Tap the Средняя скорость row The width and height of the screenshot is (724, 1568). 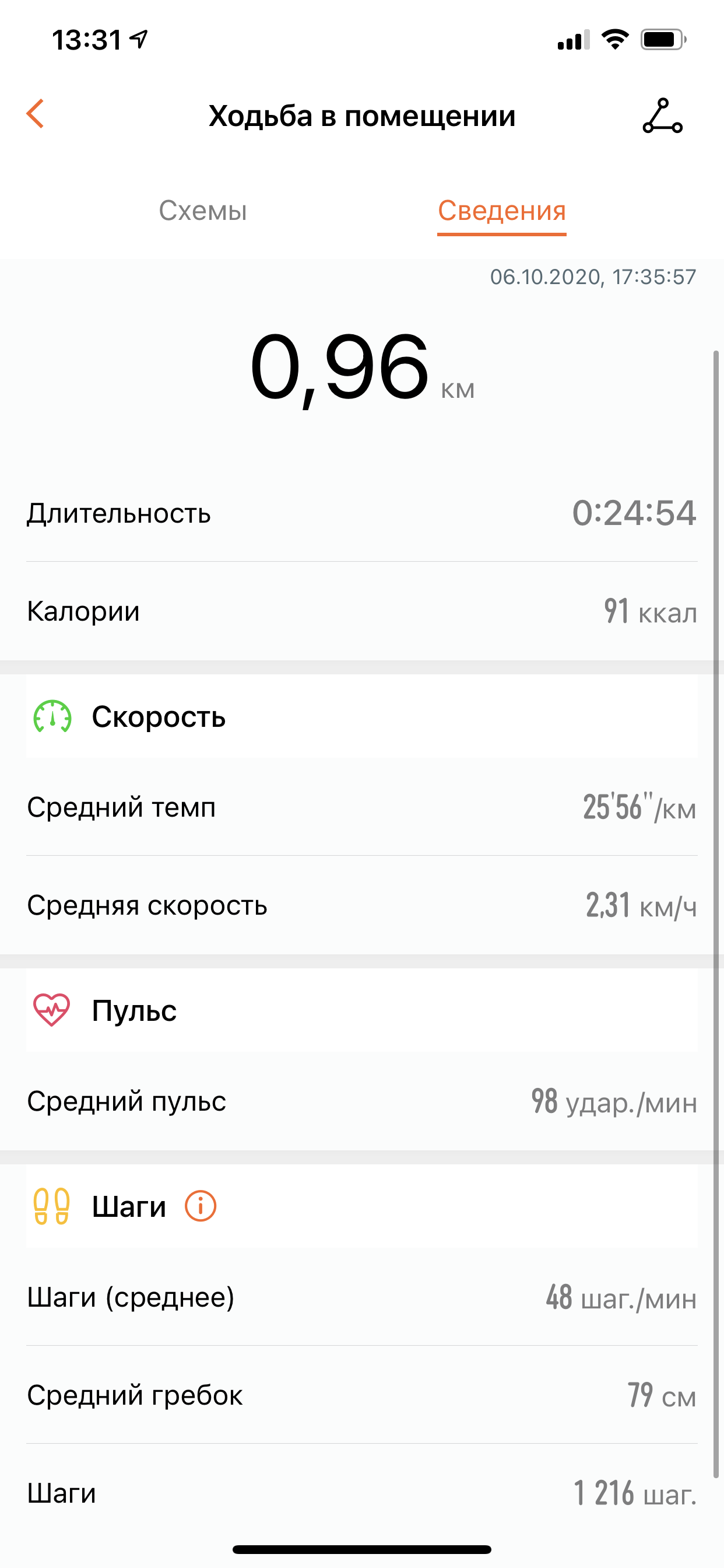(362, 905)
